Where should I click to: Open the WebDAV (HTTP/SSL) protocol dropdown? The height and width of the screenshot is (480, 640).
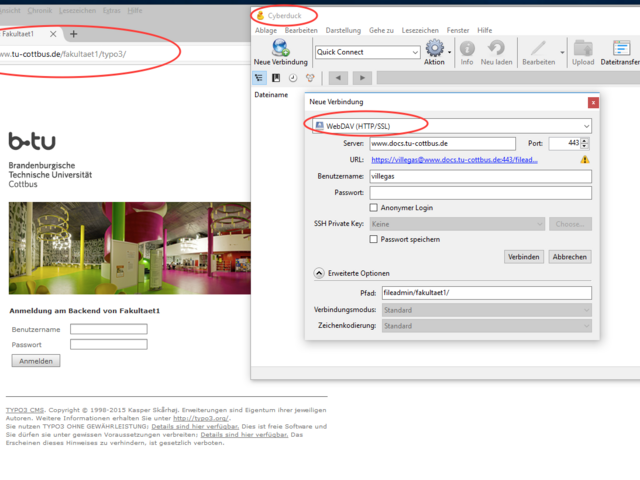coord(452,126)
